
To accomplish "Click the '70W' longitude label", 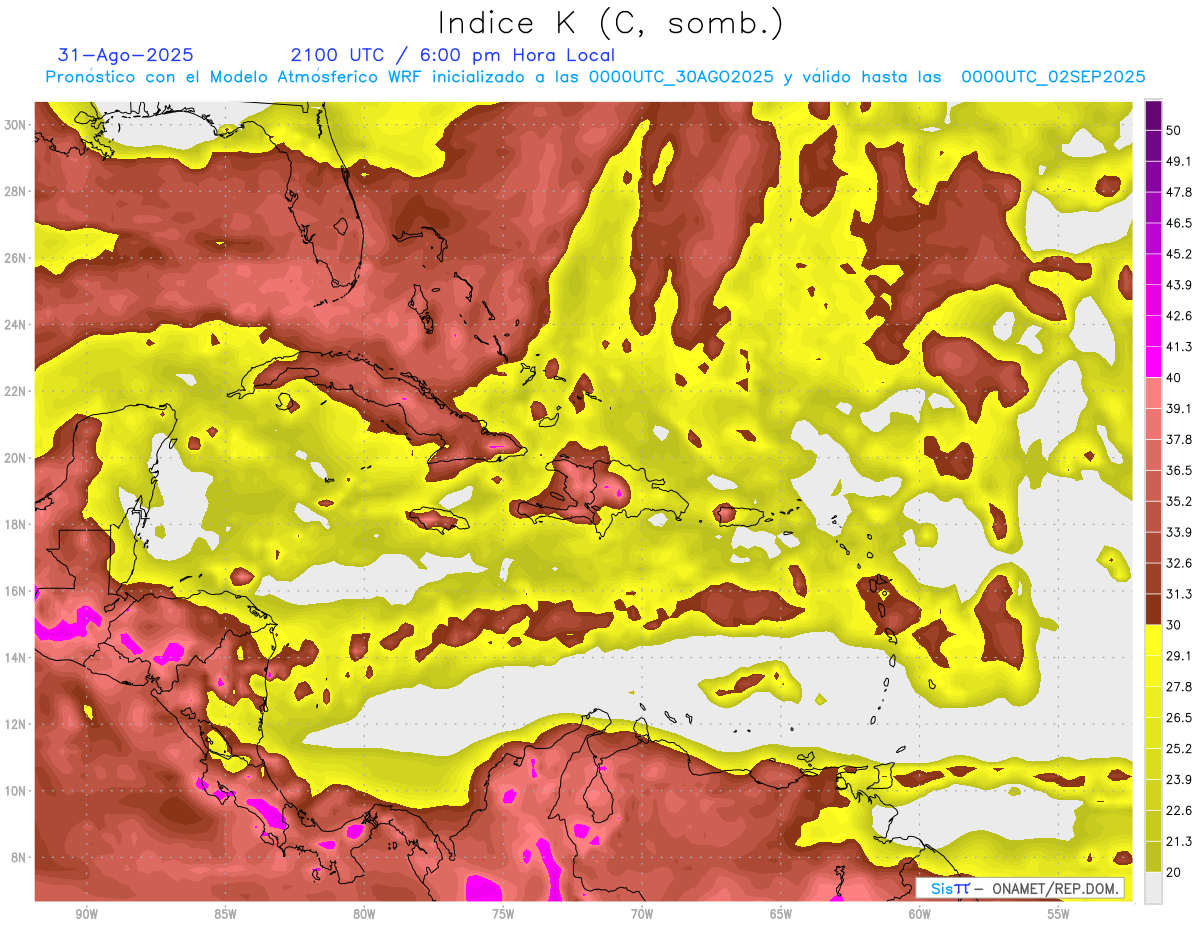I will pyautogui.click(x=642, y=914).
